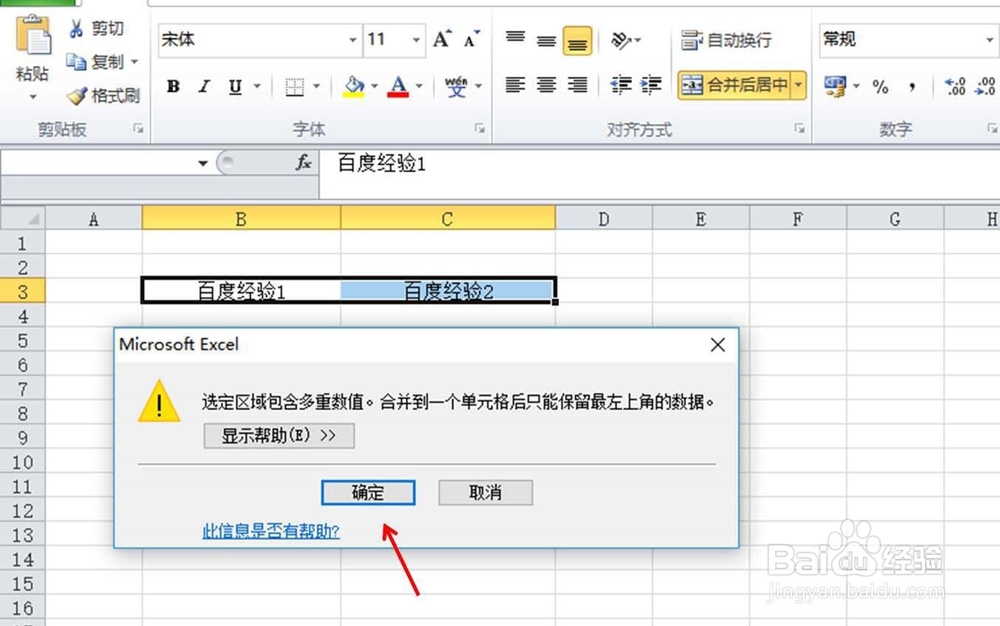Apply Percent Style from the Number group
This screenshot has height=626, width=1000.
[881, 88]
